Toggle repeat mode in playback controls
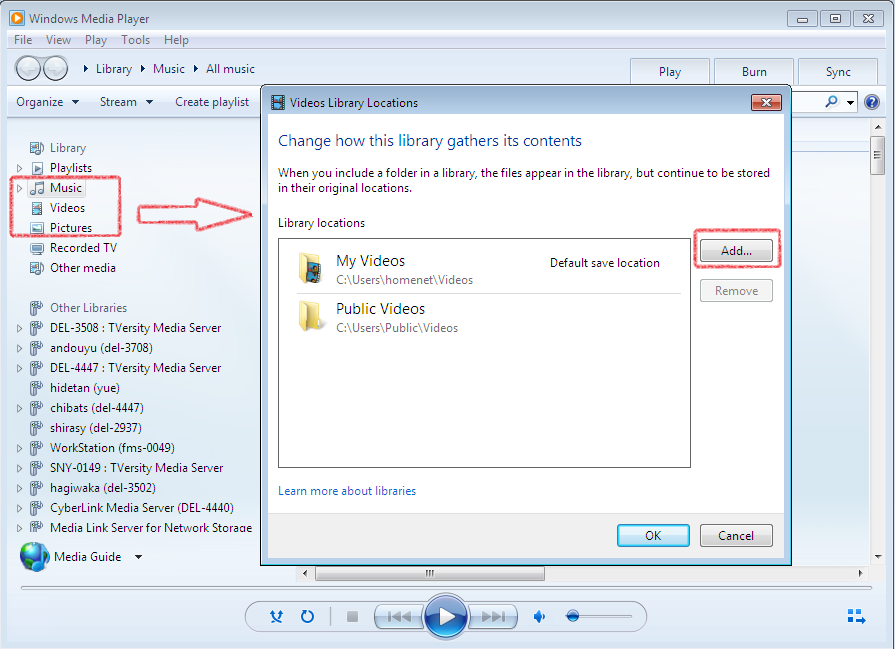This screenshot has width=895, height=649. pyautogui.click(x=307, y=616)
